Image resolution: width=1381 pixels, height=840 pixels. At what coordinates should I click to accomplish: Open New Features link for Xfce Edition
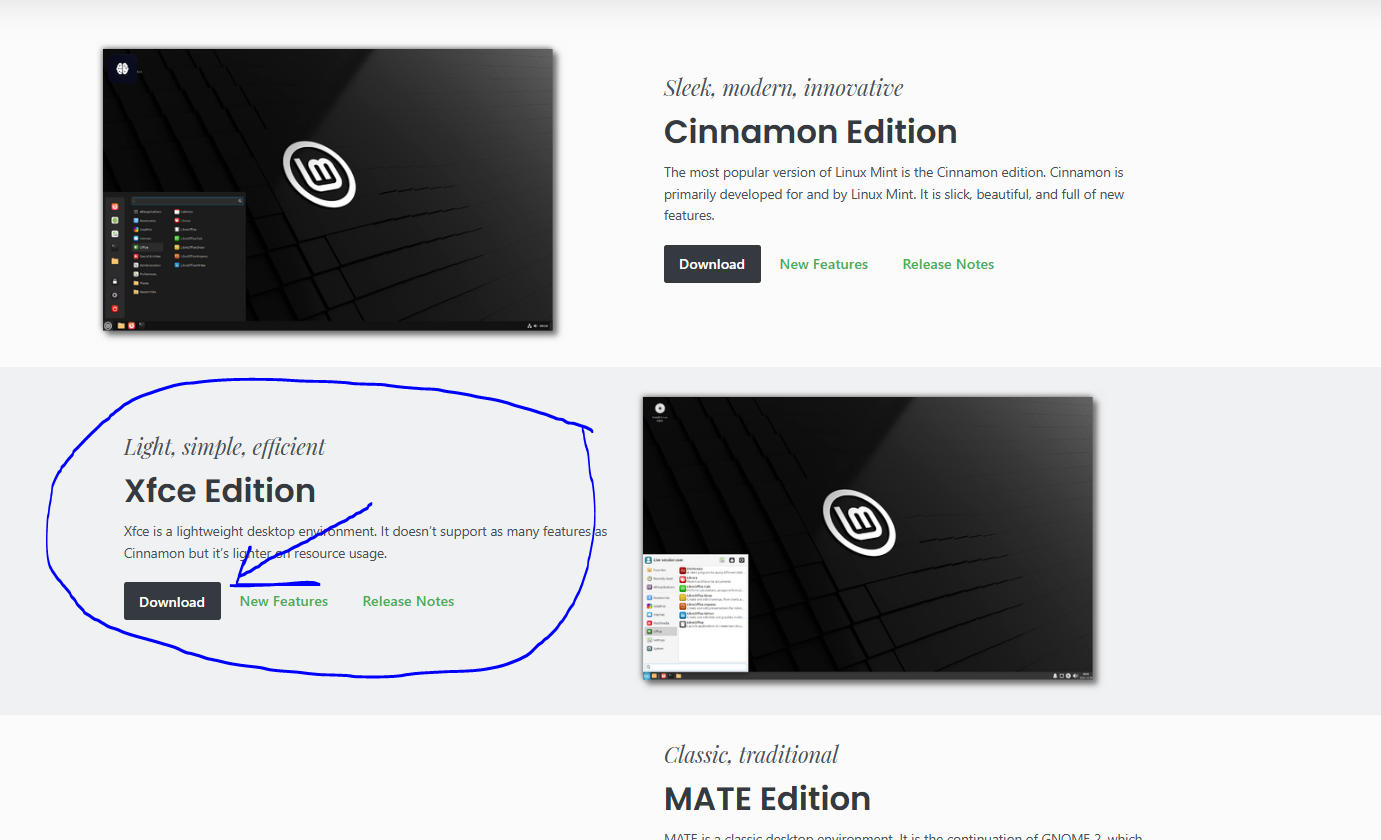pos(284,601)
